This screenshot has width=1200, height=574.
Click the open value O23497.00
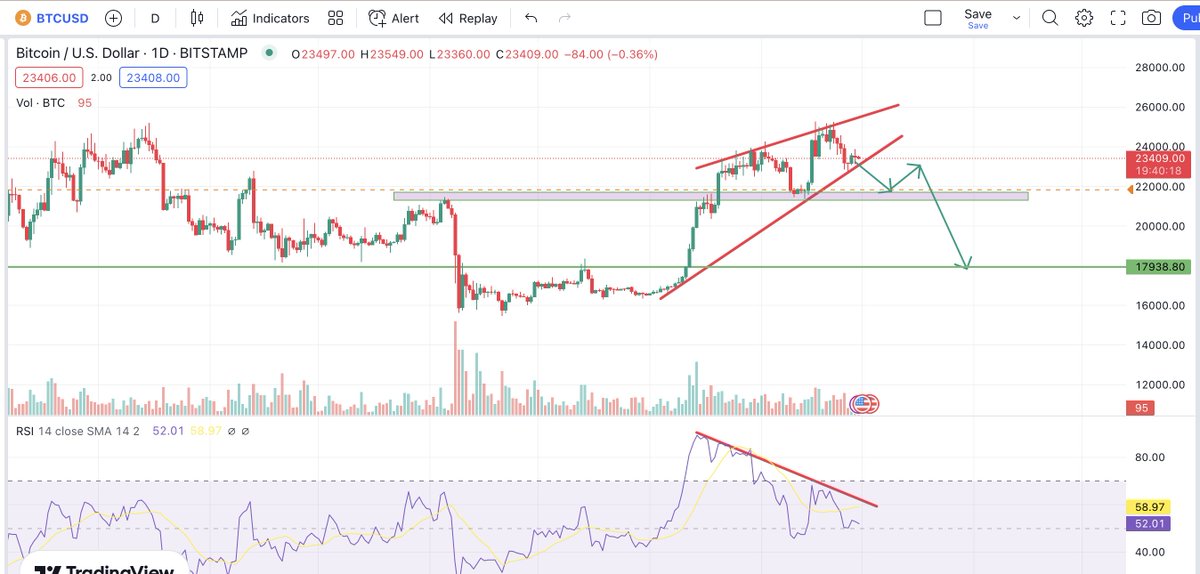(323, 55)
